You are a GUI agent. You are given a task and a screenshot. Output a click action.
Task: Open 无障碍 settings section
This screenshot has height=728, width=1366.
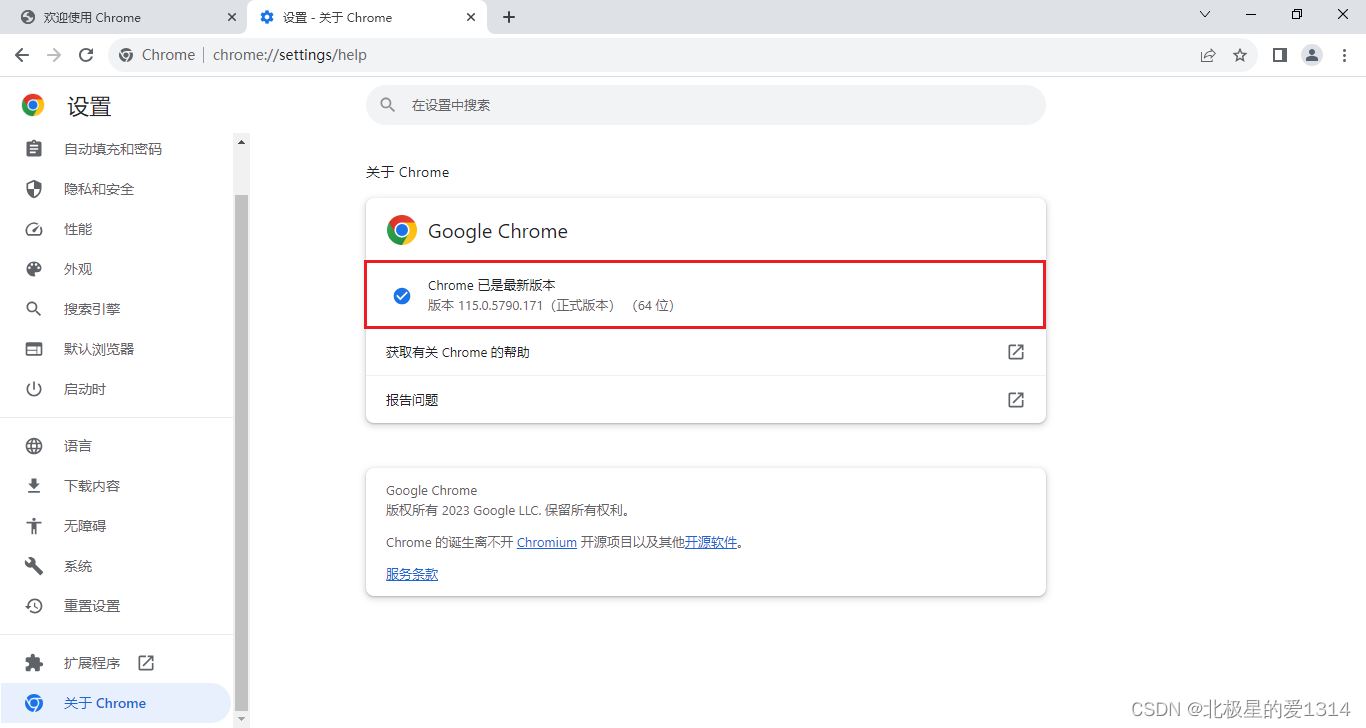click(x=117, y=526)
